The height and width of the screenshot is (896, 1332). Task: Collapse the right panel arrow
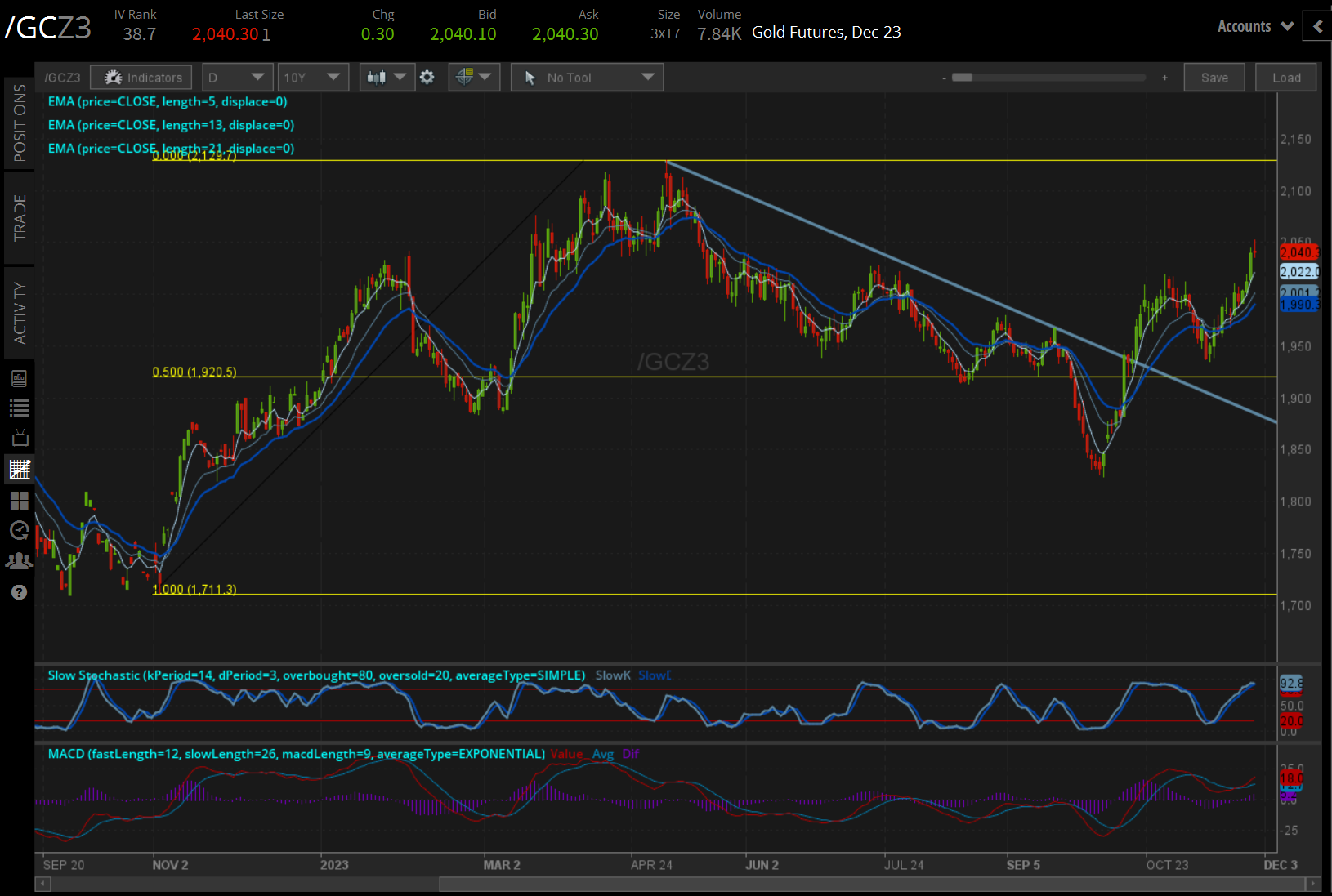click(1317, 26)
